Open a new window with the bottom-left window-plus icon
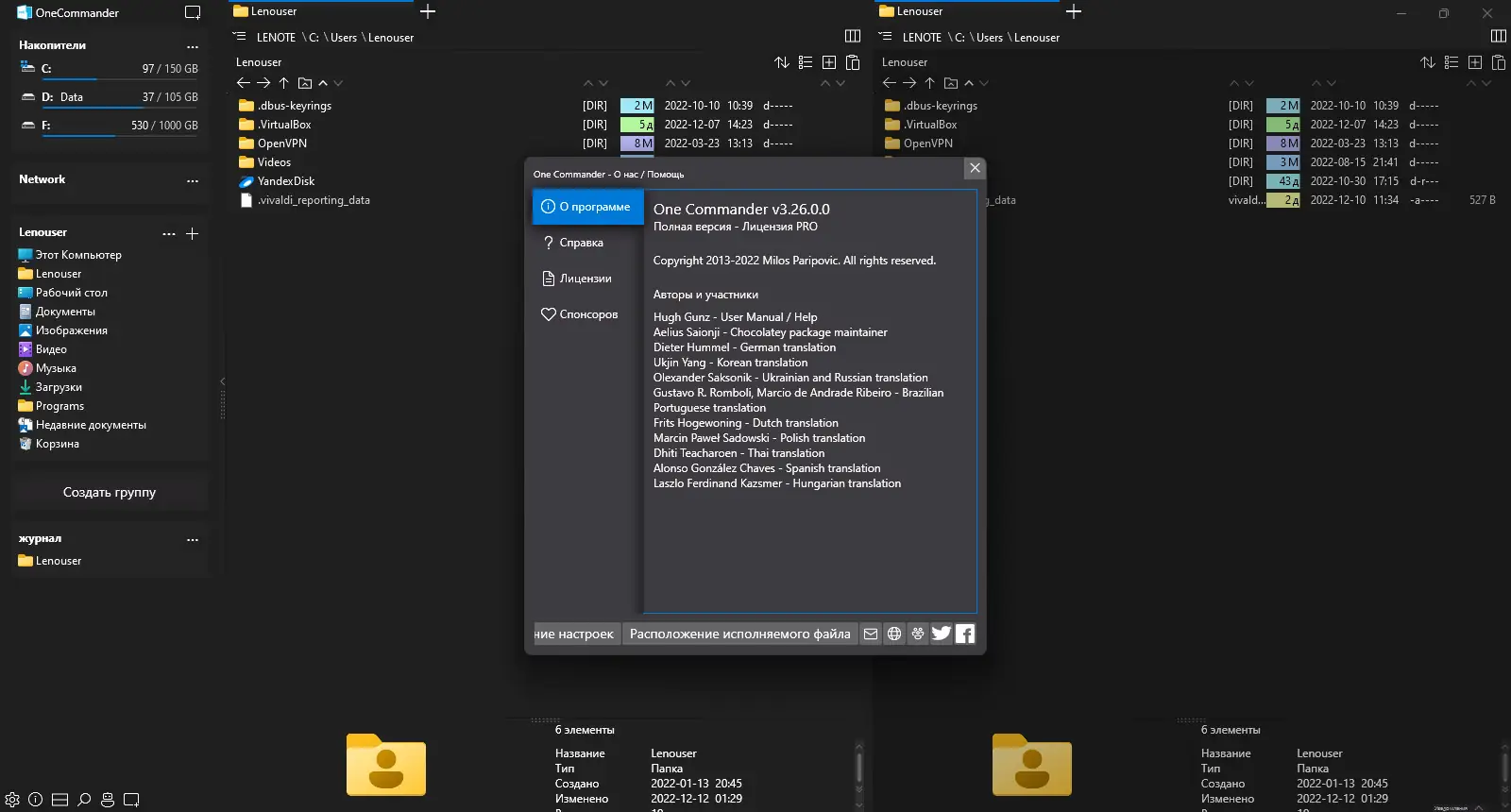The width and height of the screenshot is (1511, 812). click(x=131, y=800)
